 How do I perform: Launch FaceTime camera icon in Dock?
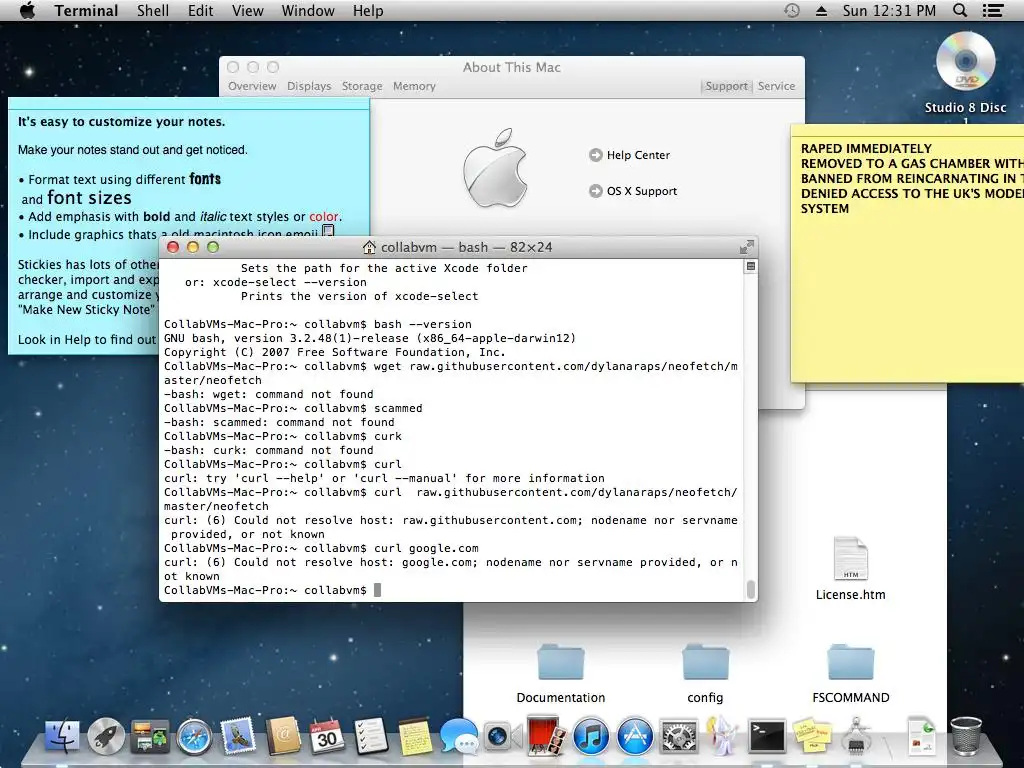[x=503, y=737]
